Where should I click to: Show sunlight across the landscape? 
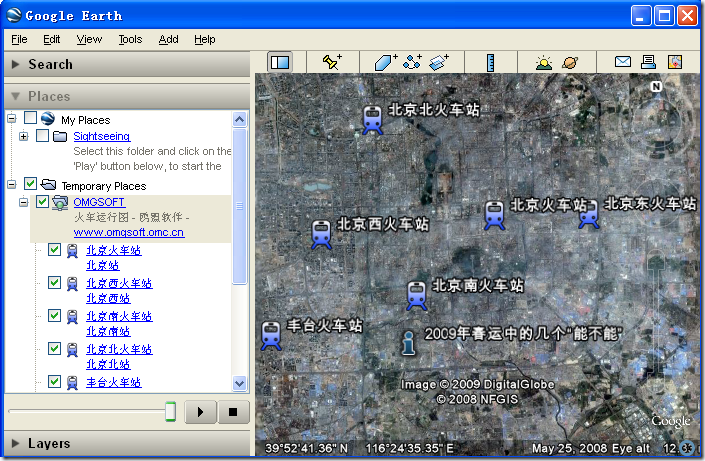click(544, 63)
